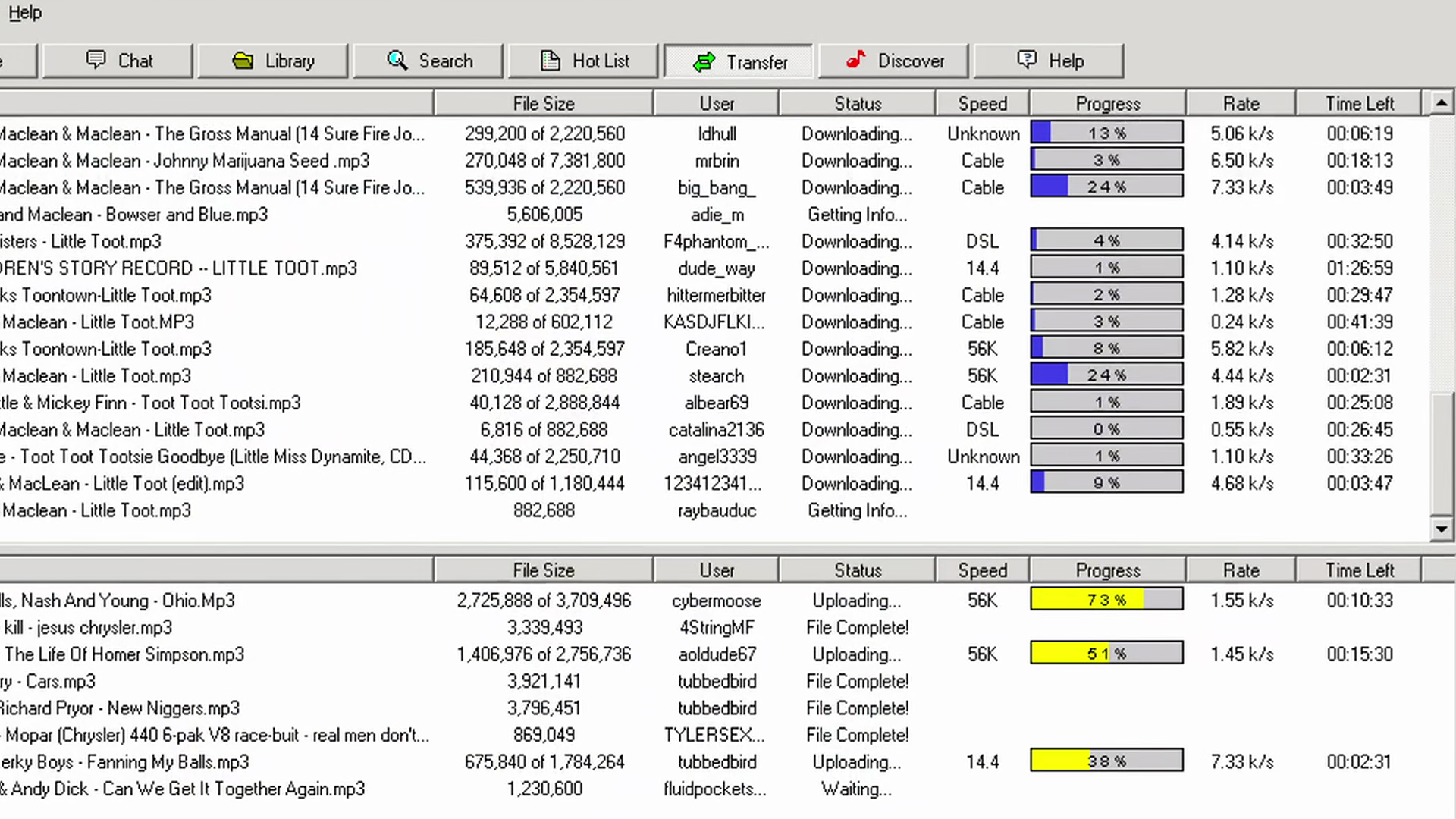1456x819 pixels.
Task: Select the Homer Simpson upload row
Action: click(713, 654)
